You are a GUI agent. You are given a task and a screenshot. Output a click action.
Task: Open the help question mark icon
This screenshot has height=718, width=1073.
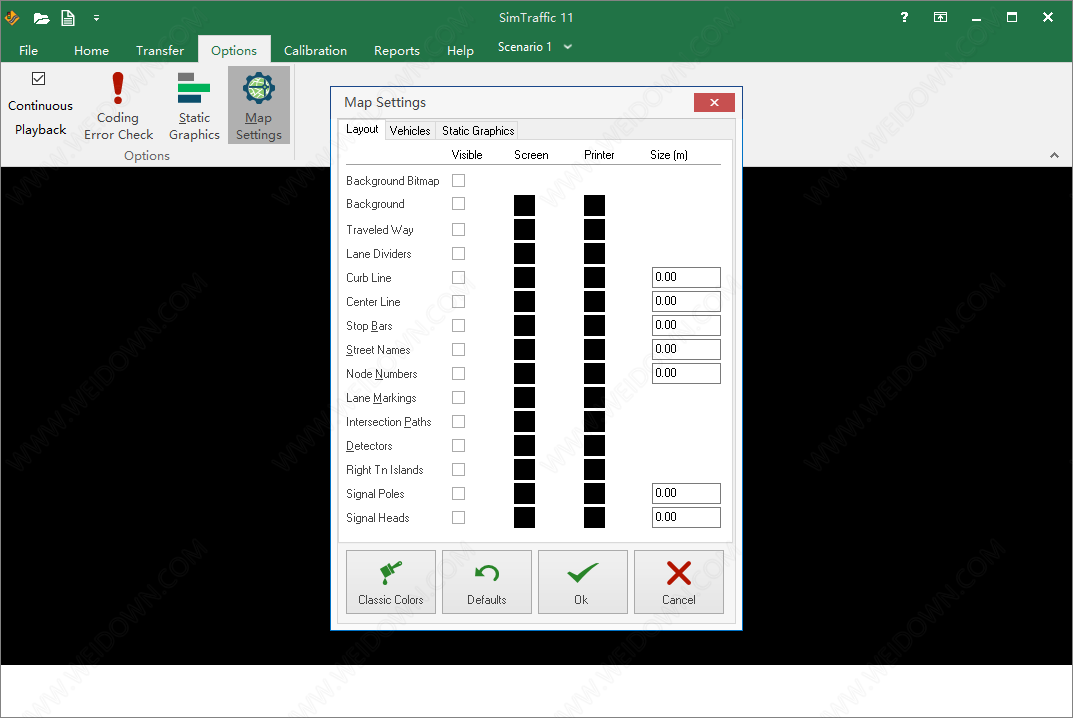pos(904,17)
